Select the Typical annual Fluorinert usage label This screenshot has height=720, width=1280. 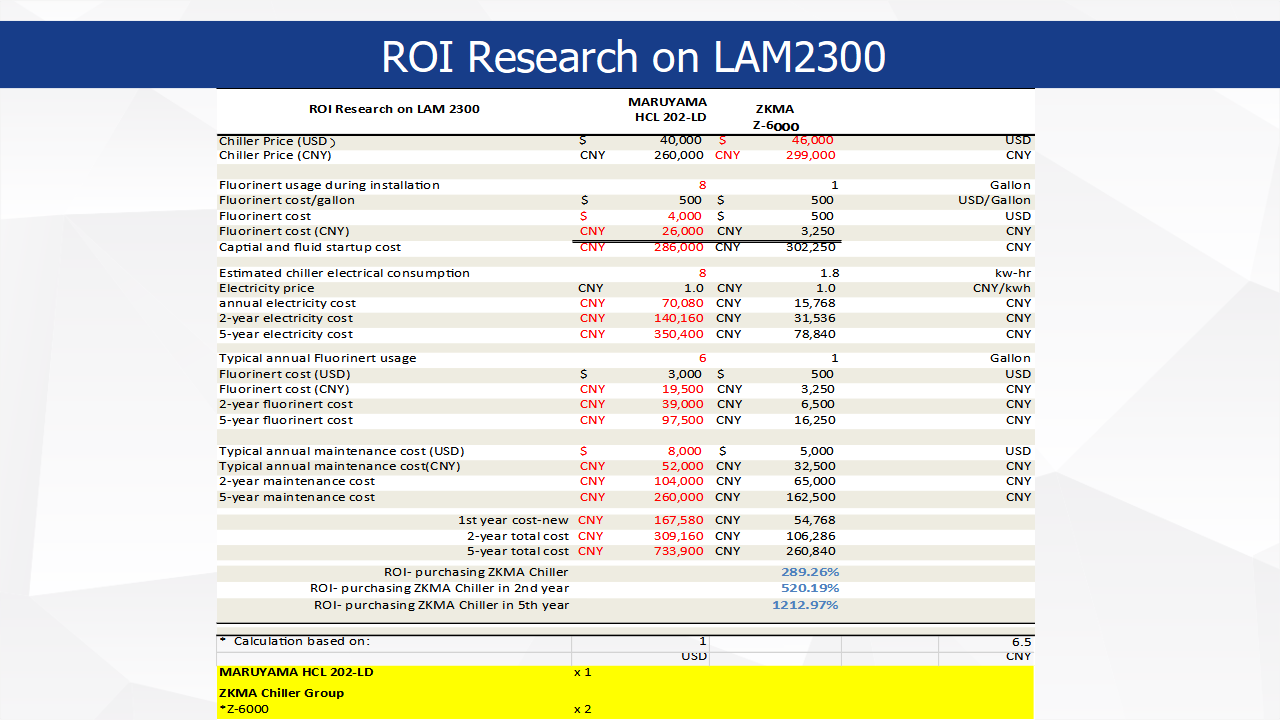point(317,358)
